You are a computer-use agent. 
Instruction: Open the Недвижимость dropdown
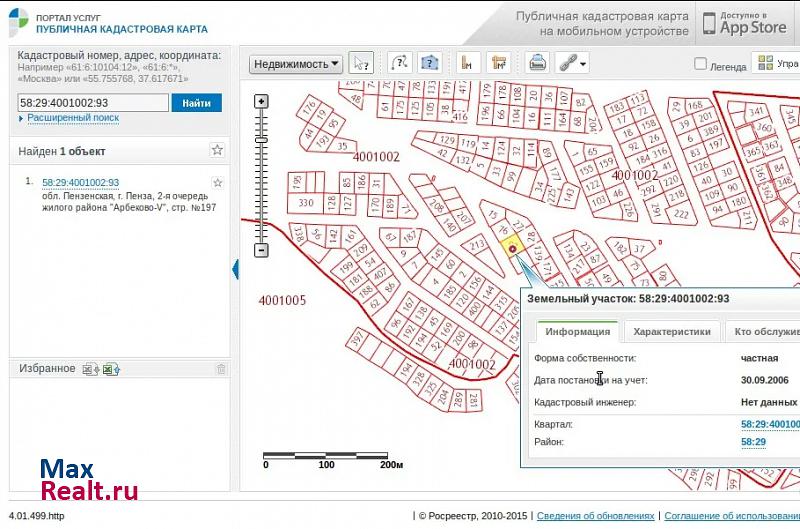click(x=296, y=64)
